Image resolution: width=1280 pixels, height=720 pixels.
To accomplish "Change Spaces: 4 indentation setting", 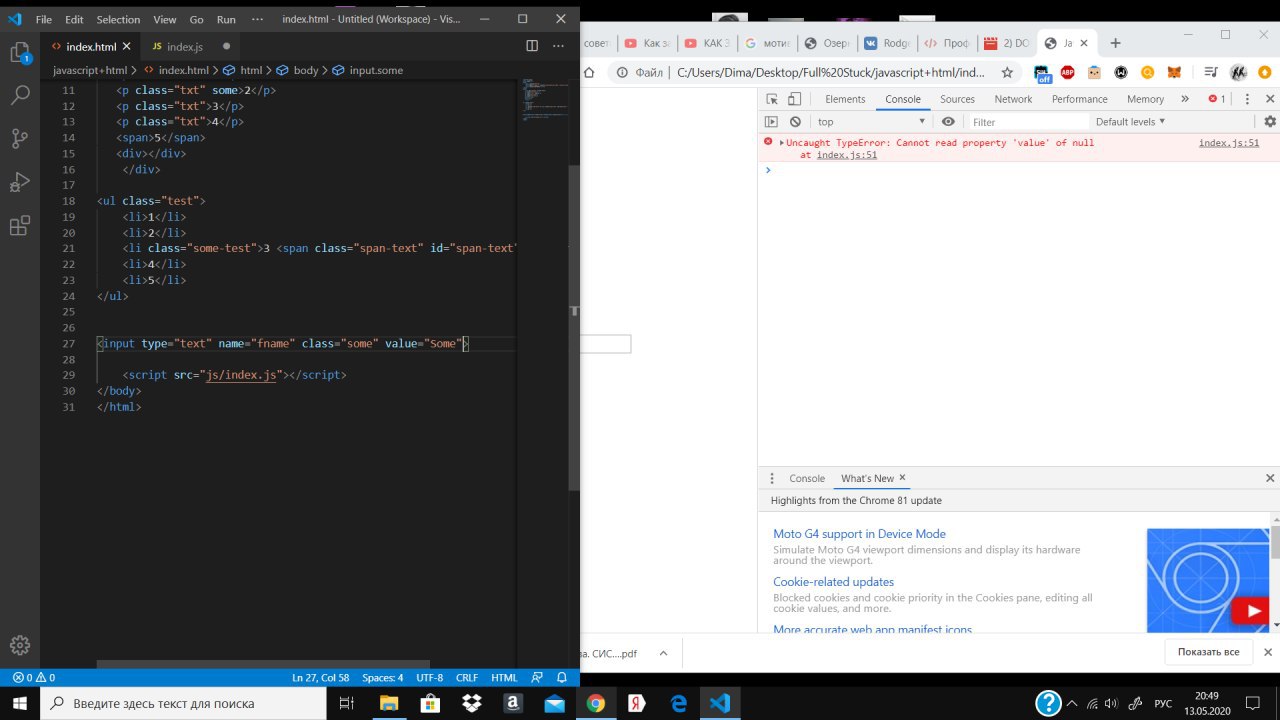I will pyautogui.click(x=382, y=677).
